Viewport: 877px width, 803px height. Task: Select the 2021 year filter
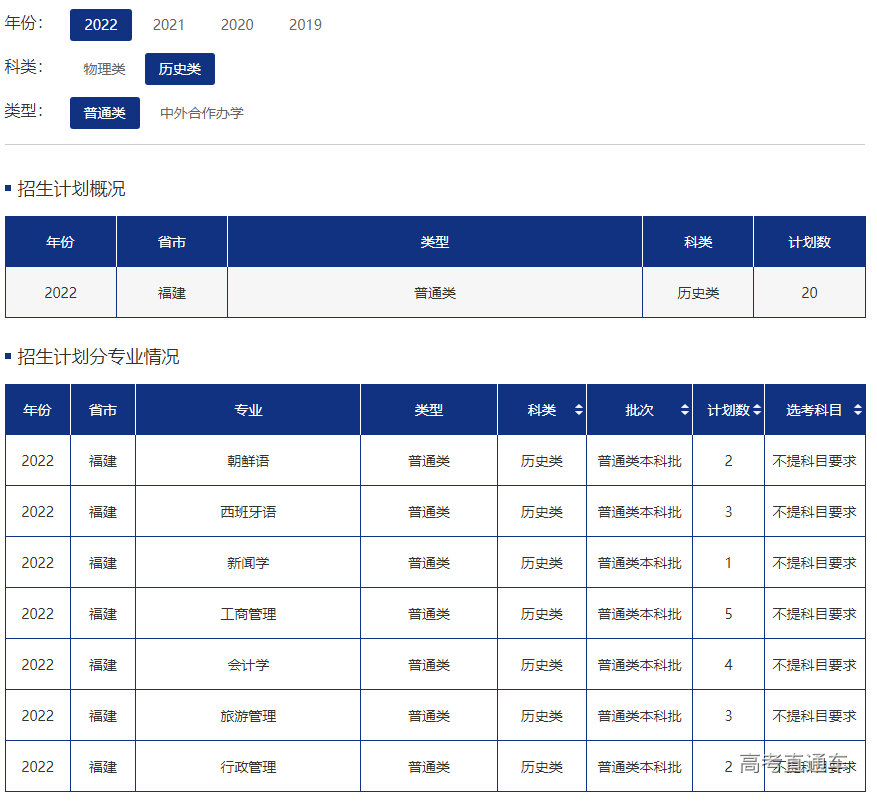coord(169,24)
